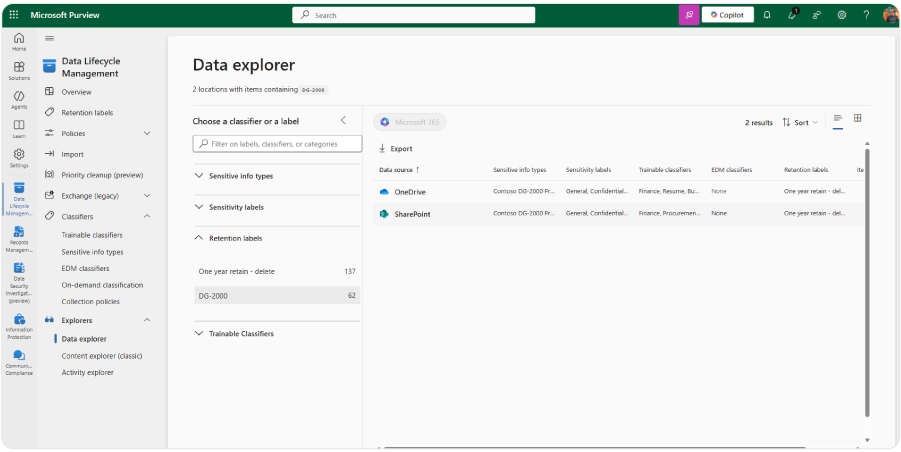Go to Home in the left rail
901x452 pixels.
point(19,42)
